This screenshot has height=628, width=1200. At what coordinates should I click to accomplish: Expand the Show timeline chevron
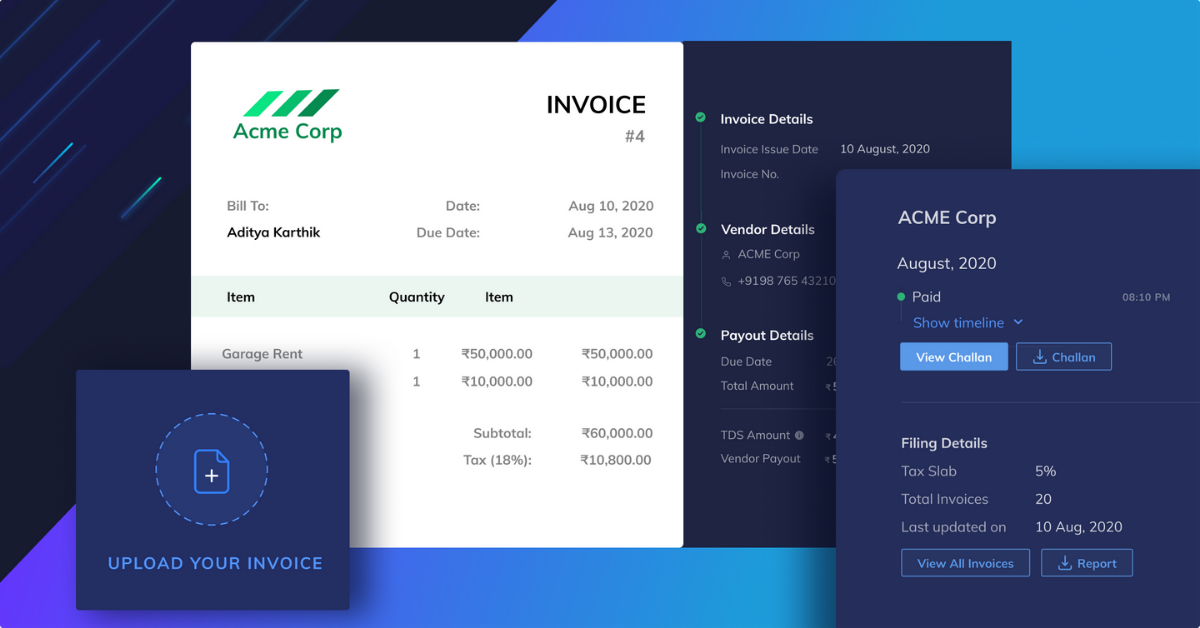1018,322
